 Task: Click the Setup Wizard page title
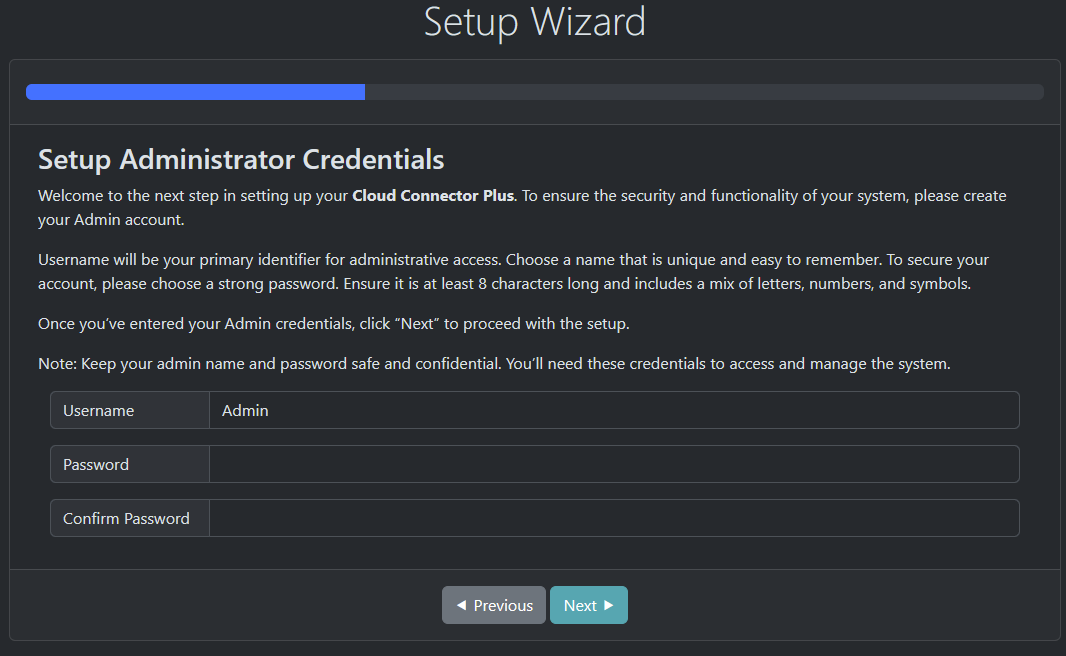[x=534, y=22]
